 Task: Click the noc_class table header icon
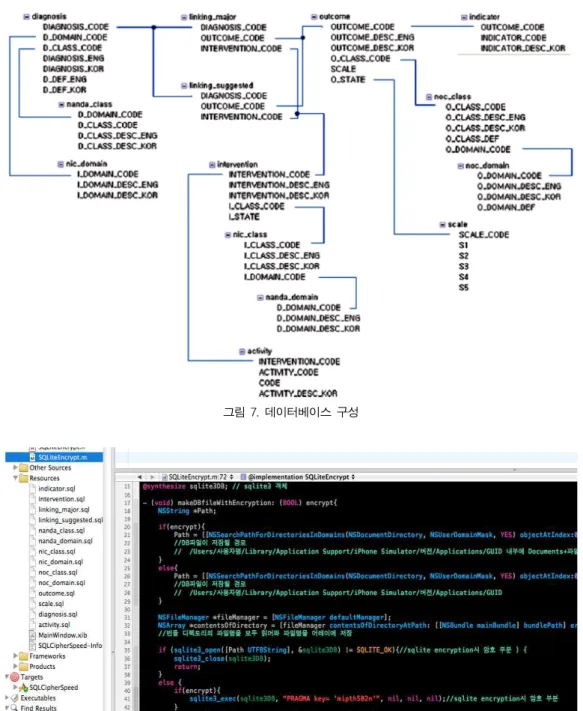tap(429, 97)
